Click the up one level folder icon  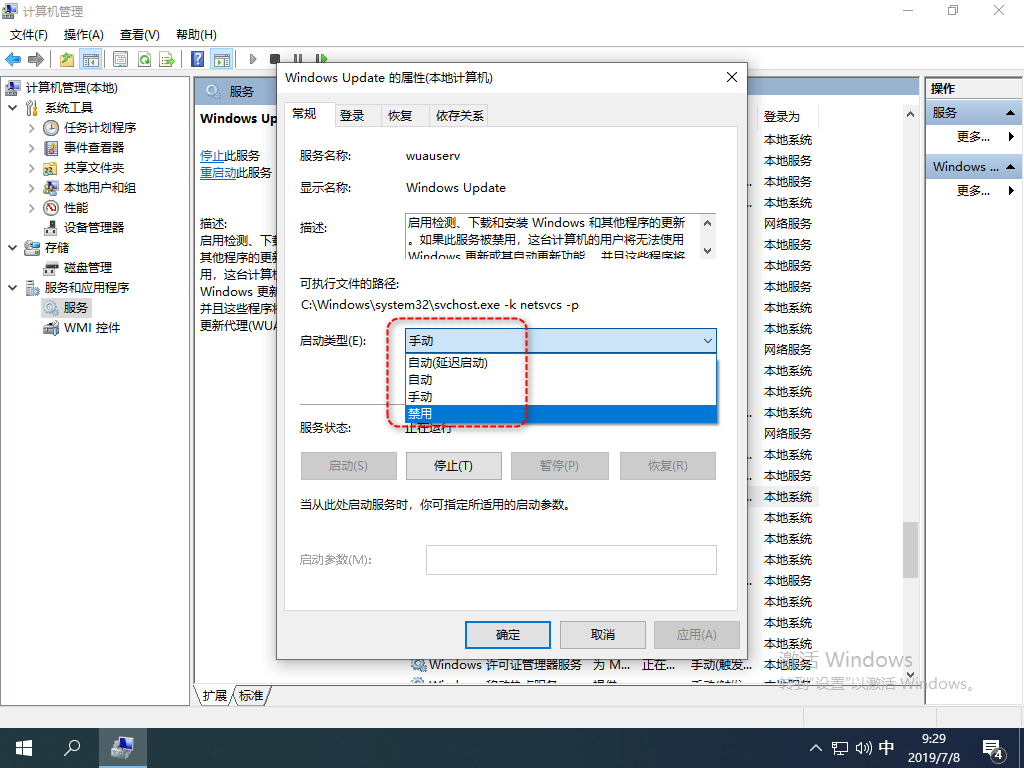click(x=67, y=59)
